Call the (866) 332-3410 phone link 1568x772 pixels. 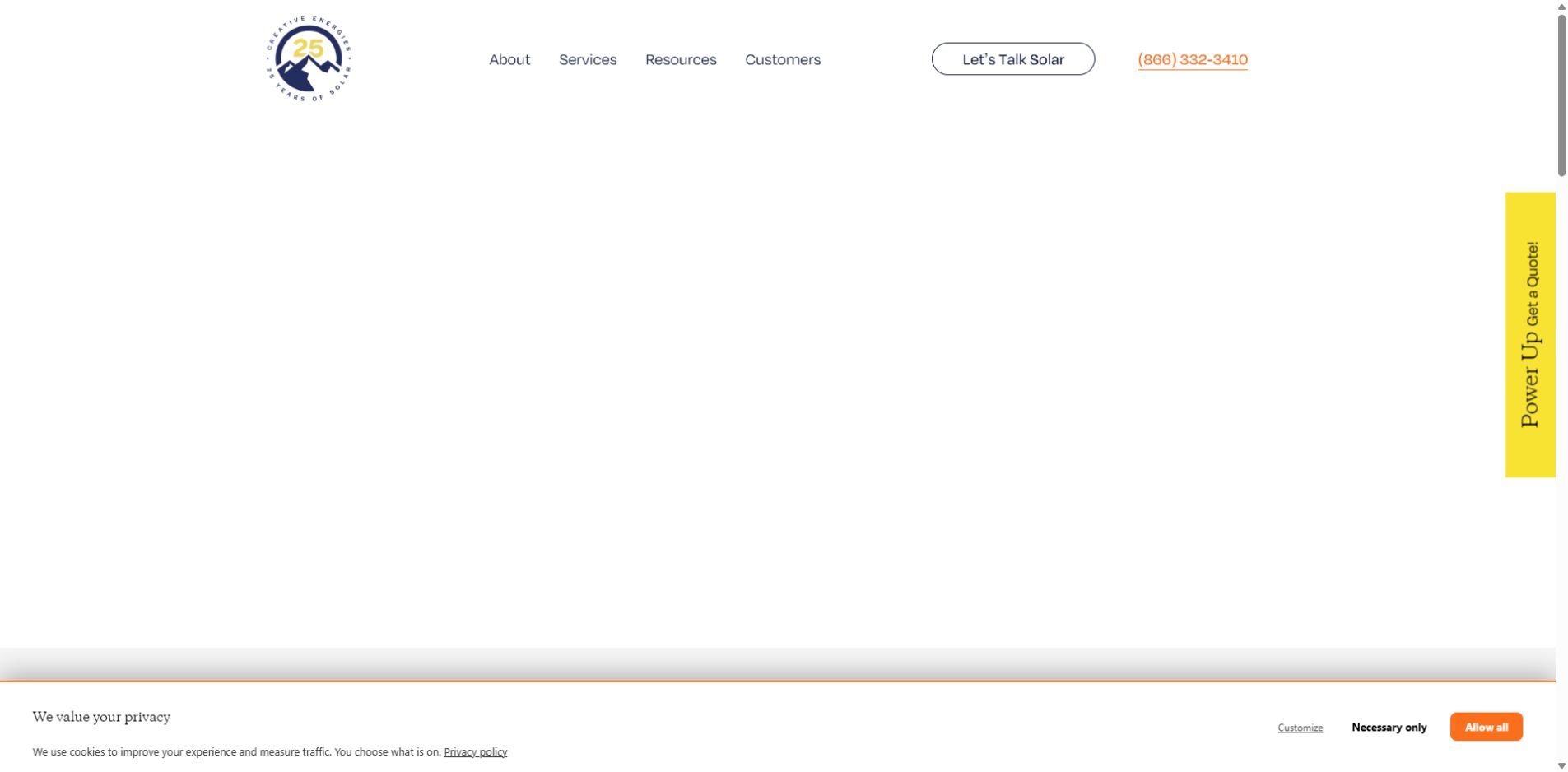coord(1193,59)
